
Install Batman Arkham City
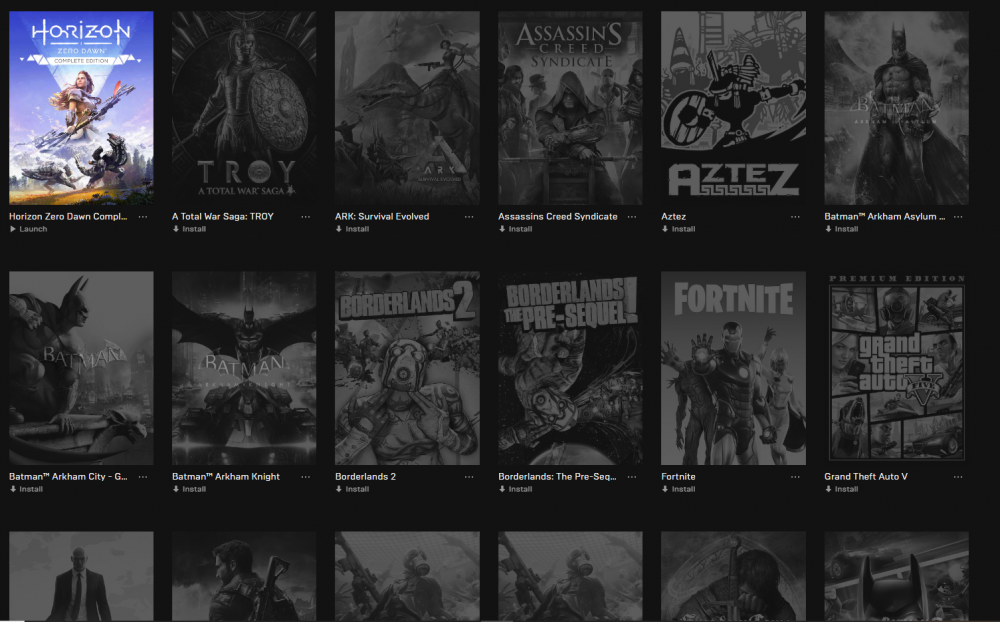click(x=26, y=489)
